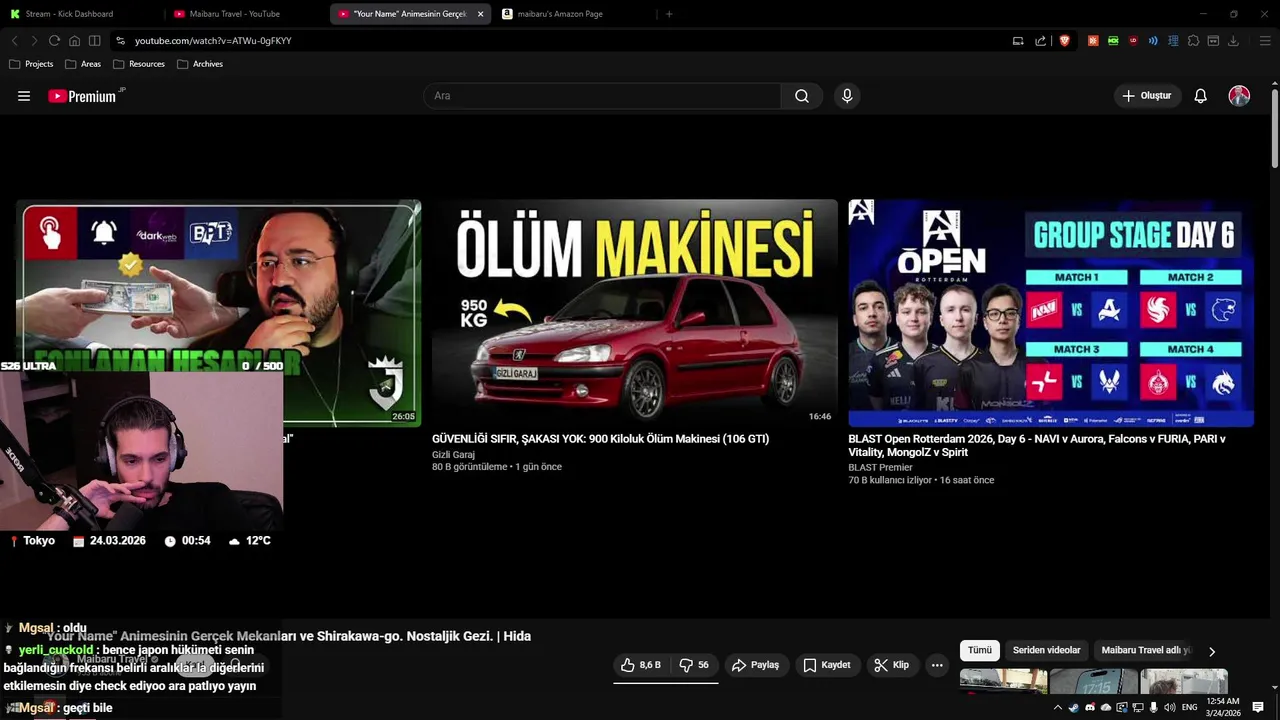Go to YouTube Premium home logo
Viewport: 1280px width, 720px height.
click(86, 96)
